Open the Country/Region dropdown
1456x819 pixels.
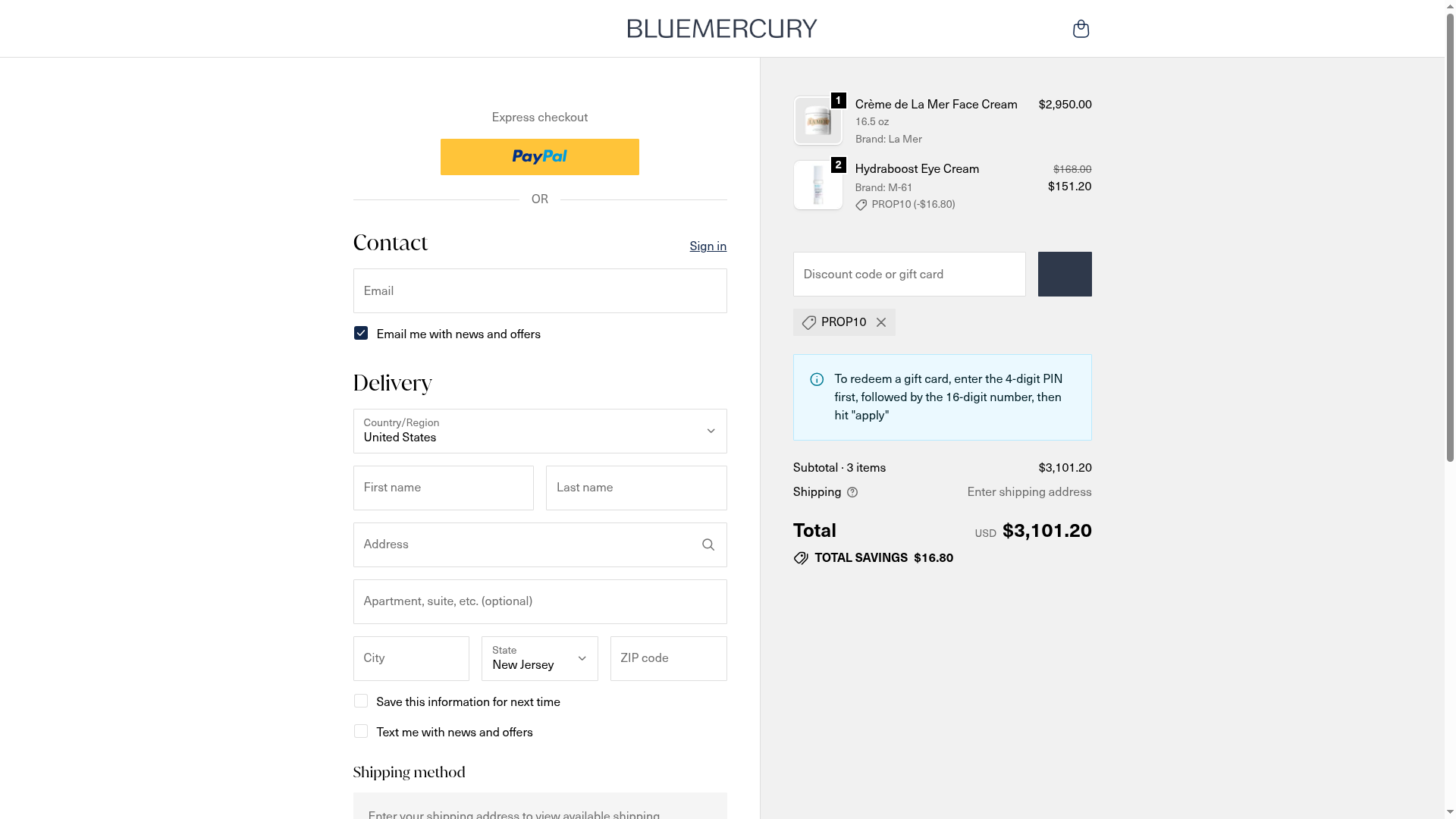[x=539, y=431]
